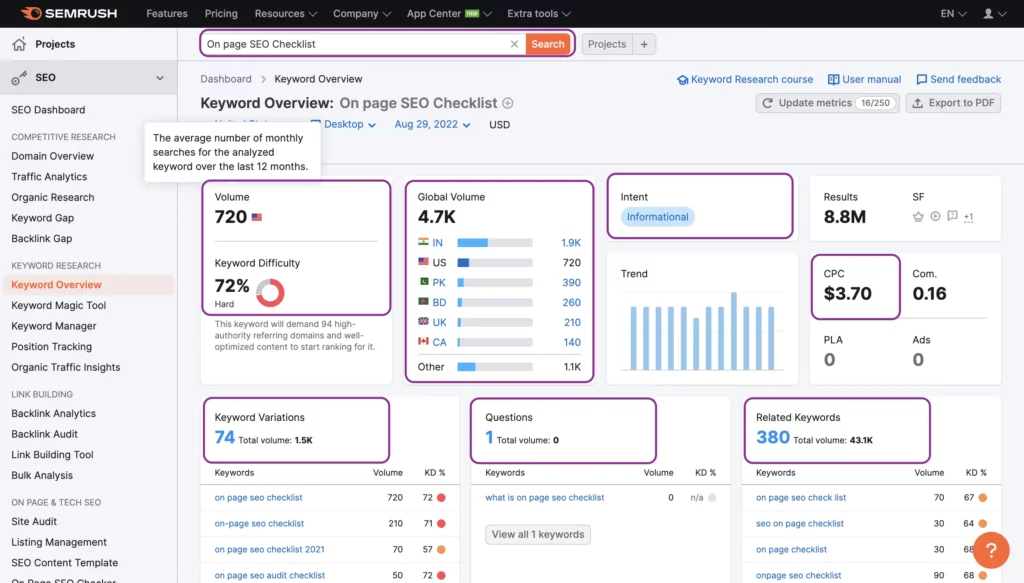Open the Company dropdown menu
The image size is (1024, 583).
tap(362, 13)
